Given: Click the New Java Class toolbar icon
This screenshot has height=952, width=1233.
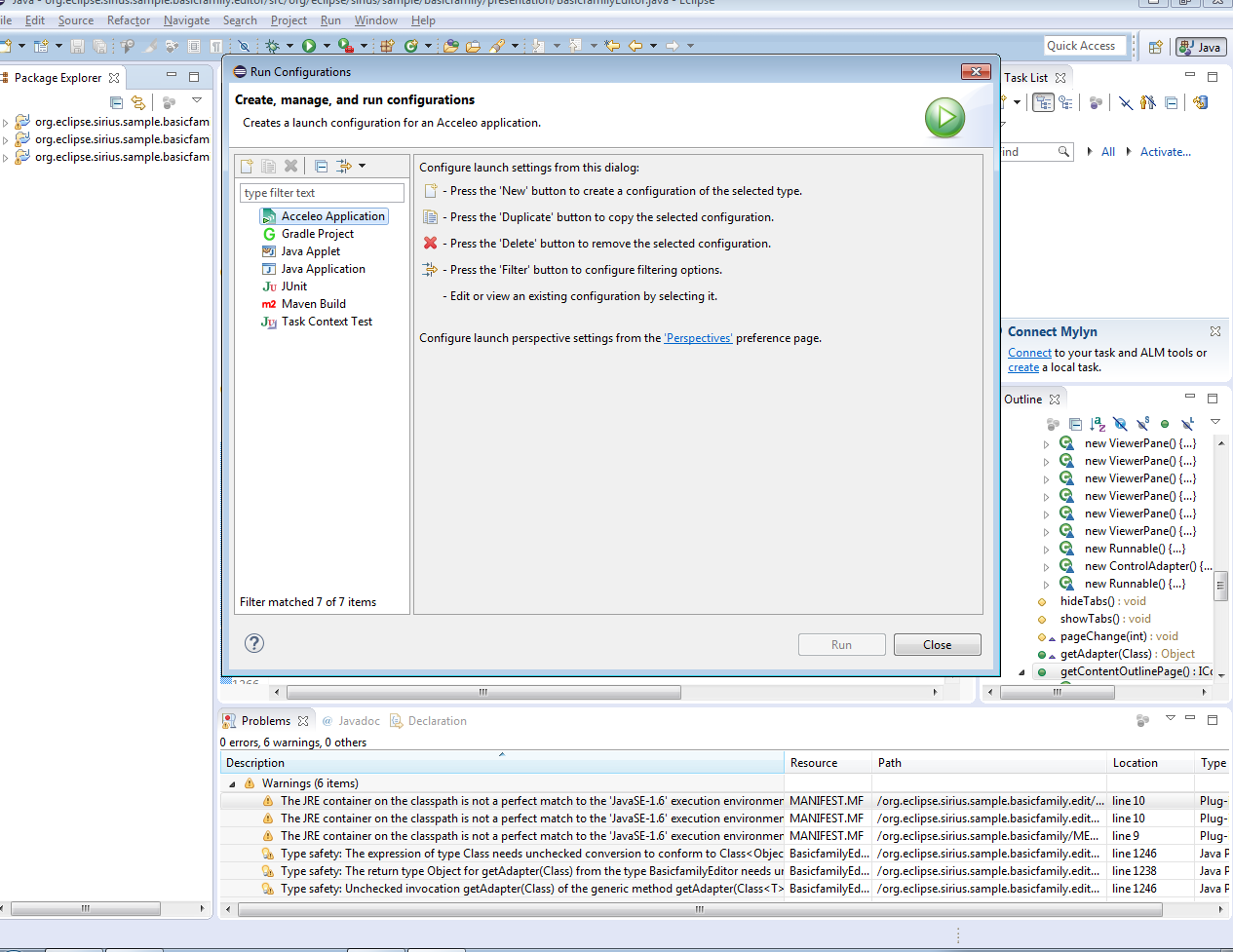Looking at the screenshot, I should point(411,46).
